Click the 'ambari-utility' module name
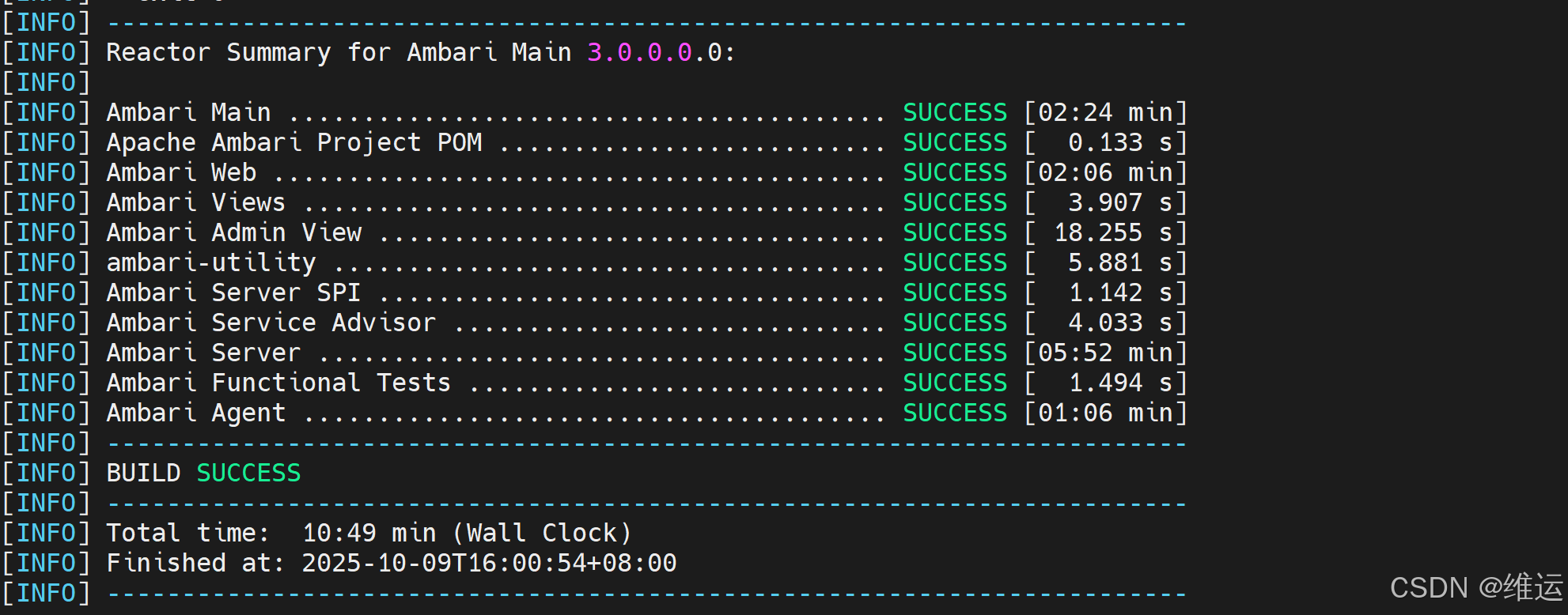 click(211, 263)
